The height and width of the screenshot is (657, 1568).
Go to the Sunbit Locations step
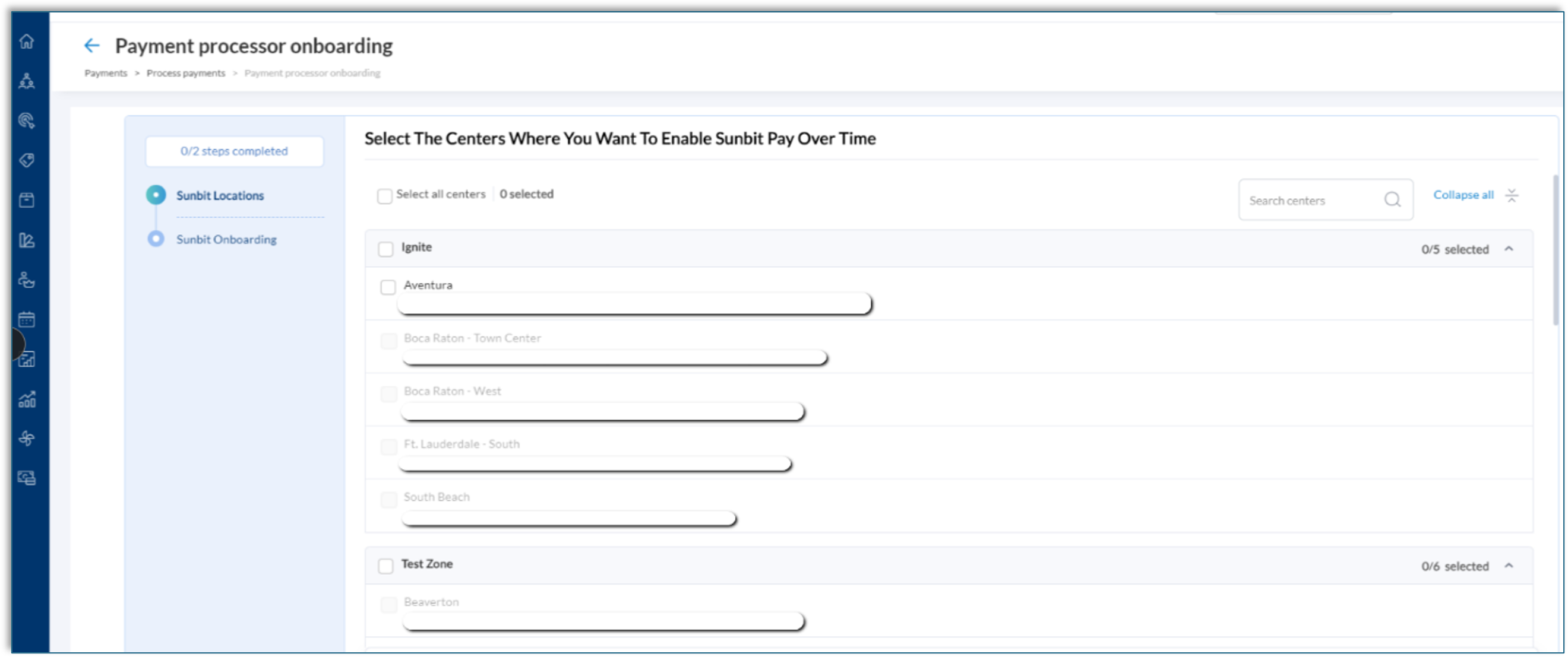(220, 195)
